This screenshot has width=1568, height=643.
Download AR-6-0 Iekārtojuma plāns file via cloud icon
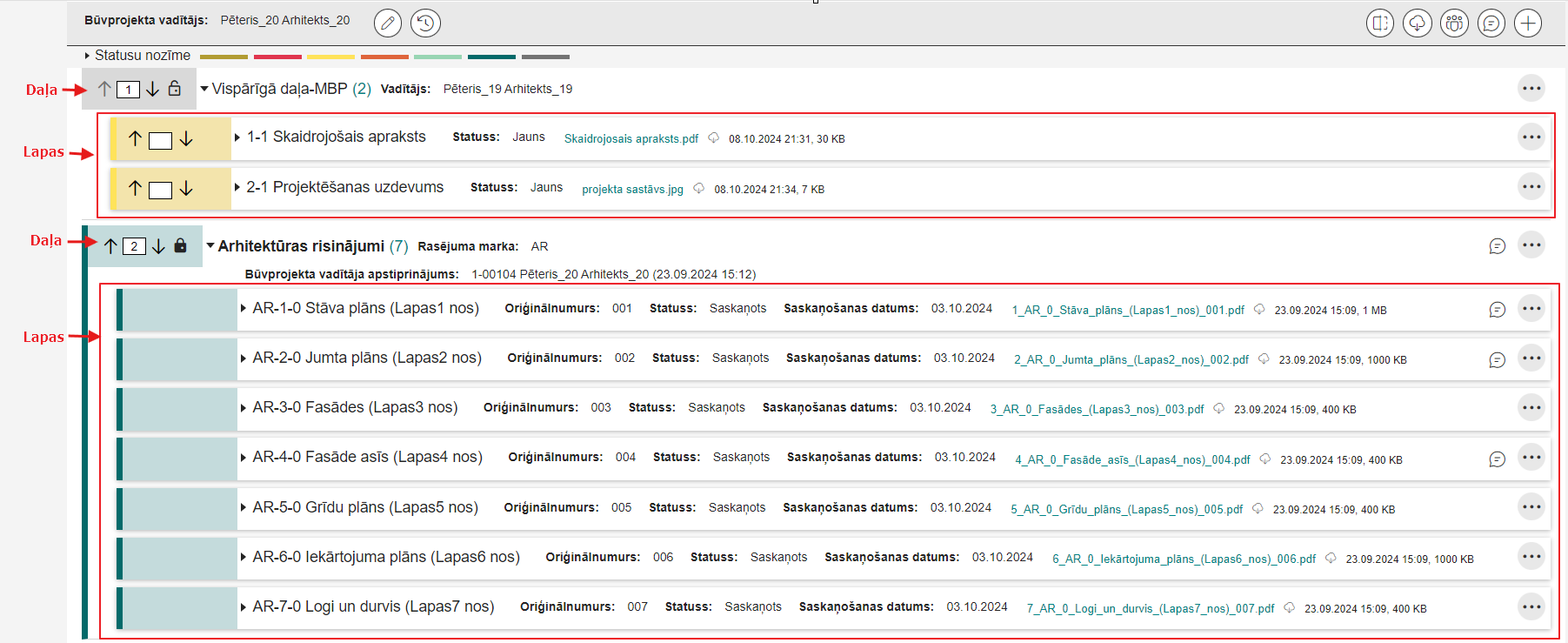tap(1331, 558)
